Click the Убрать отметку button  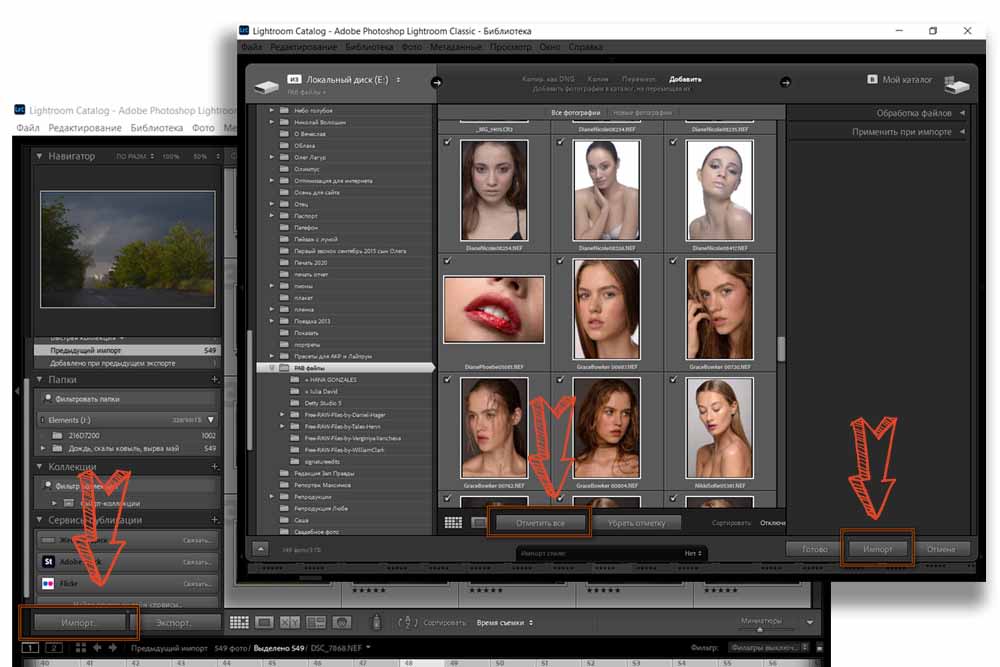tap(636, 523)
